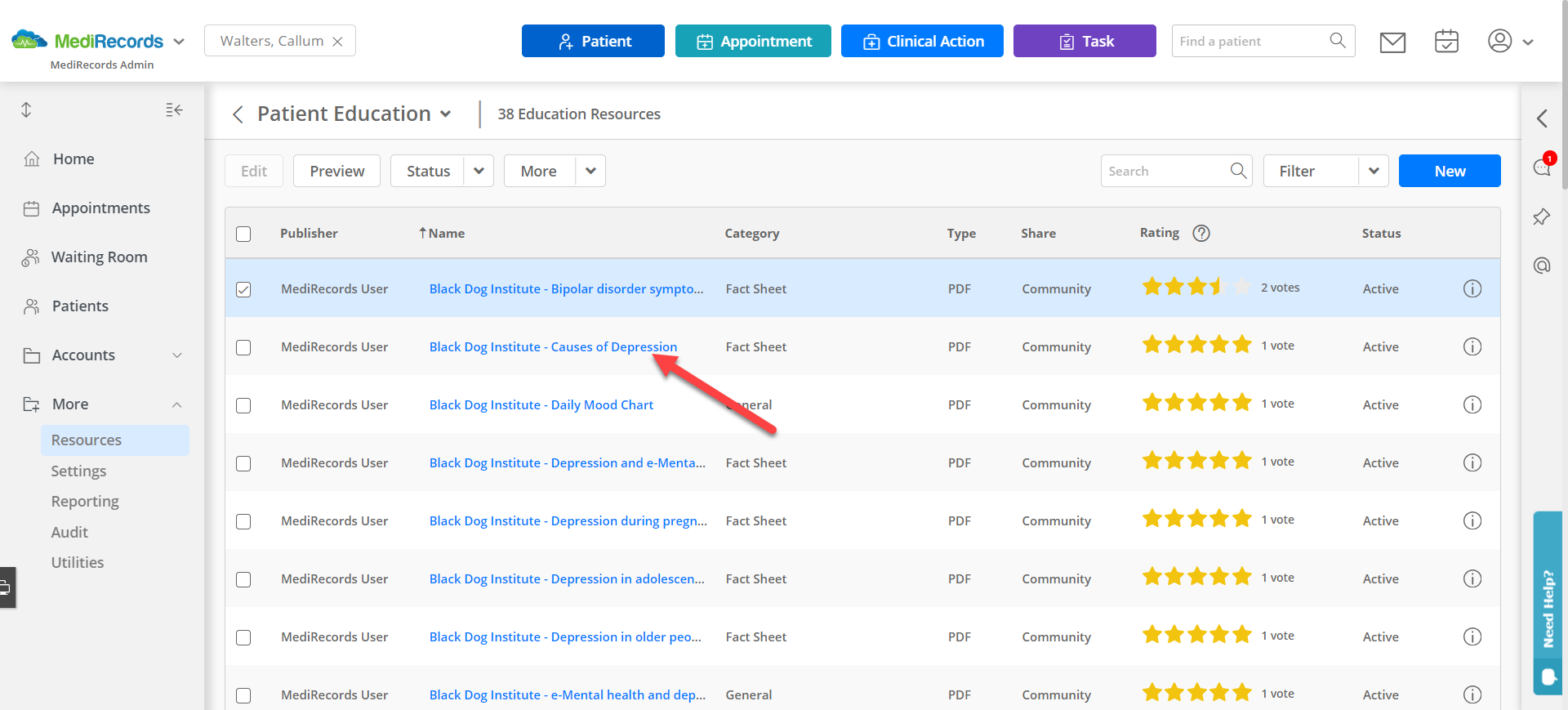The image size is (1568, 710).
Task: Open the More toolbar dropdown arrow
Action: 590,171
